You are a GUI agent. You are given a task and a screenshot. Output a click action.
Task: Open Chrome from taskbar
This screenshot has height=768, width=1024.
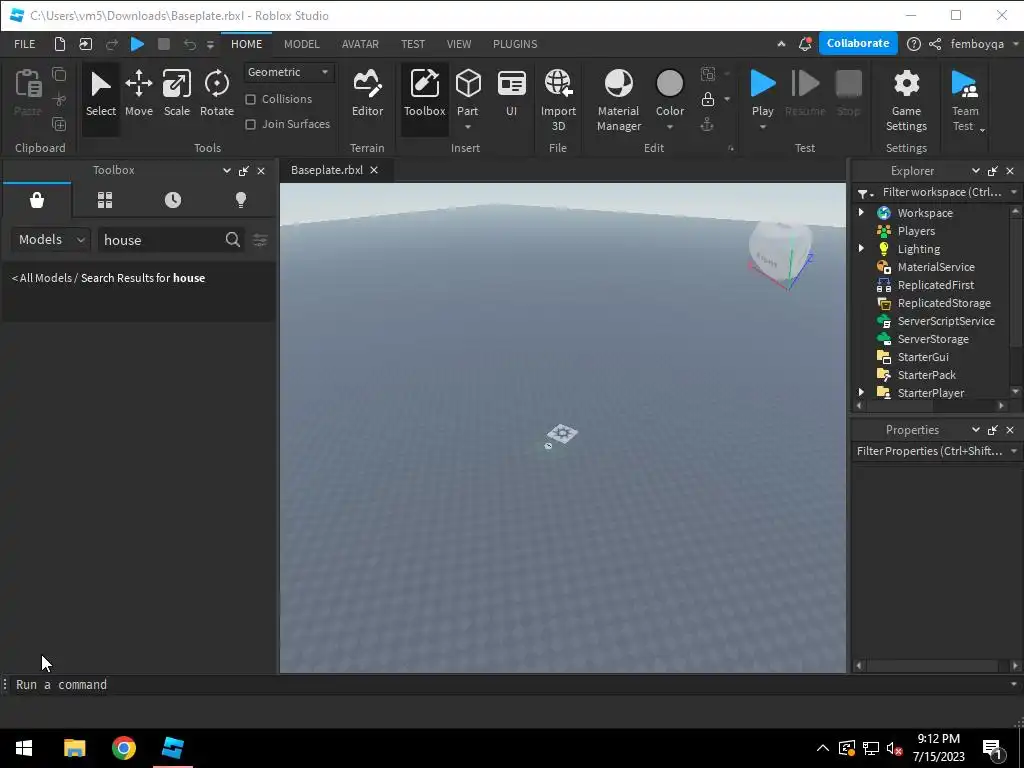click(x=123, y=748)
